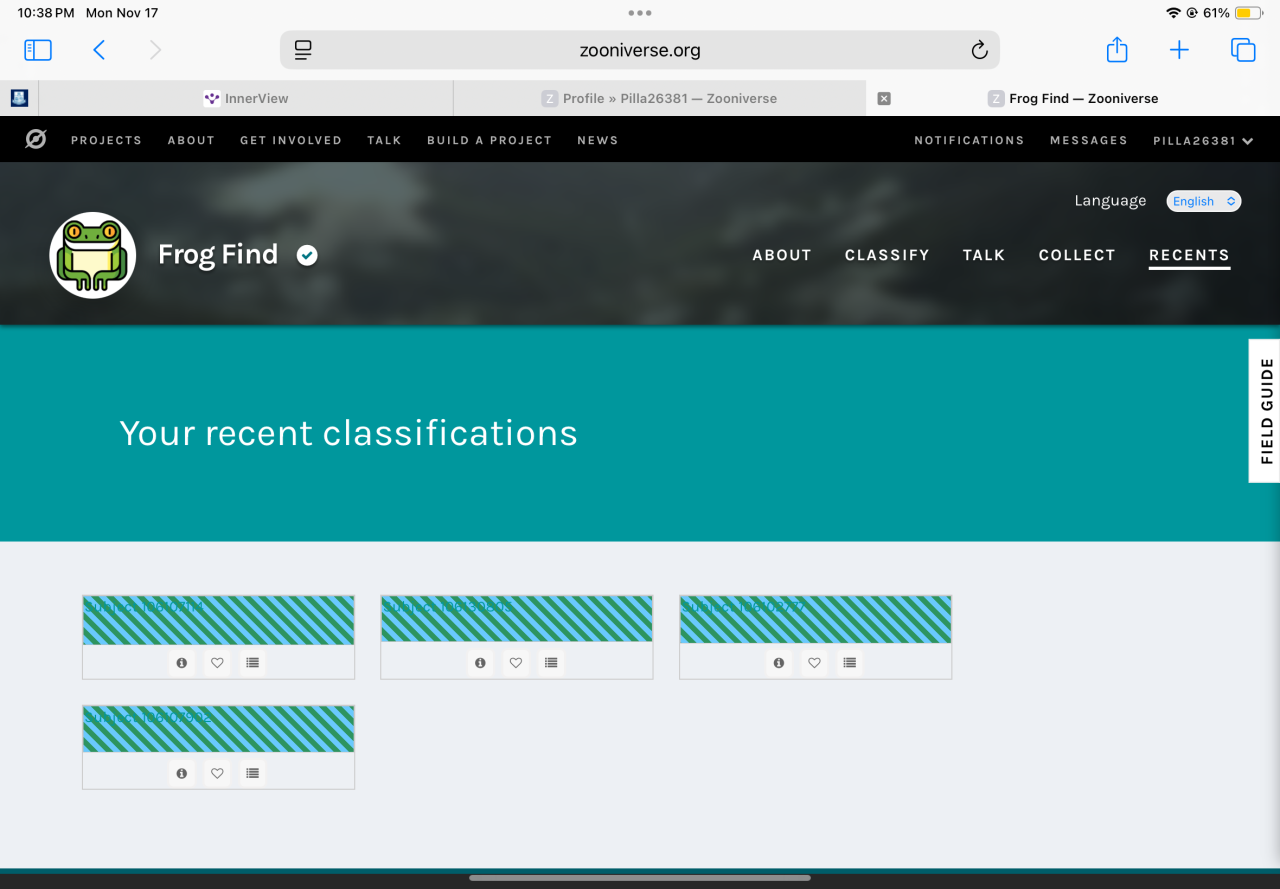This screenshot has width=1280, height=889.
Task: Open a new Safari tab
Action: (x=1180, y=50)
